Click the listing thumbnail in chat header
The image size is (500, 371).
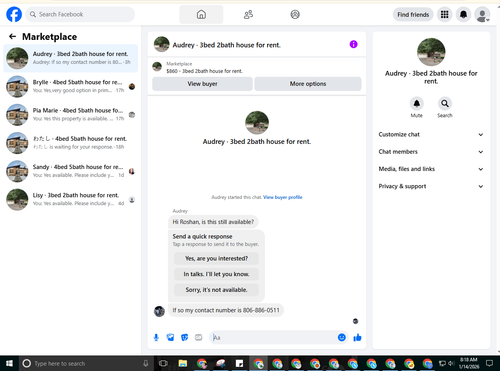tap(162, 44)
